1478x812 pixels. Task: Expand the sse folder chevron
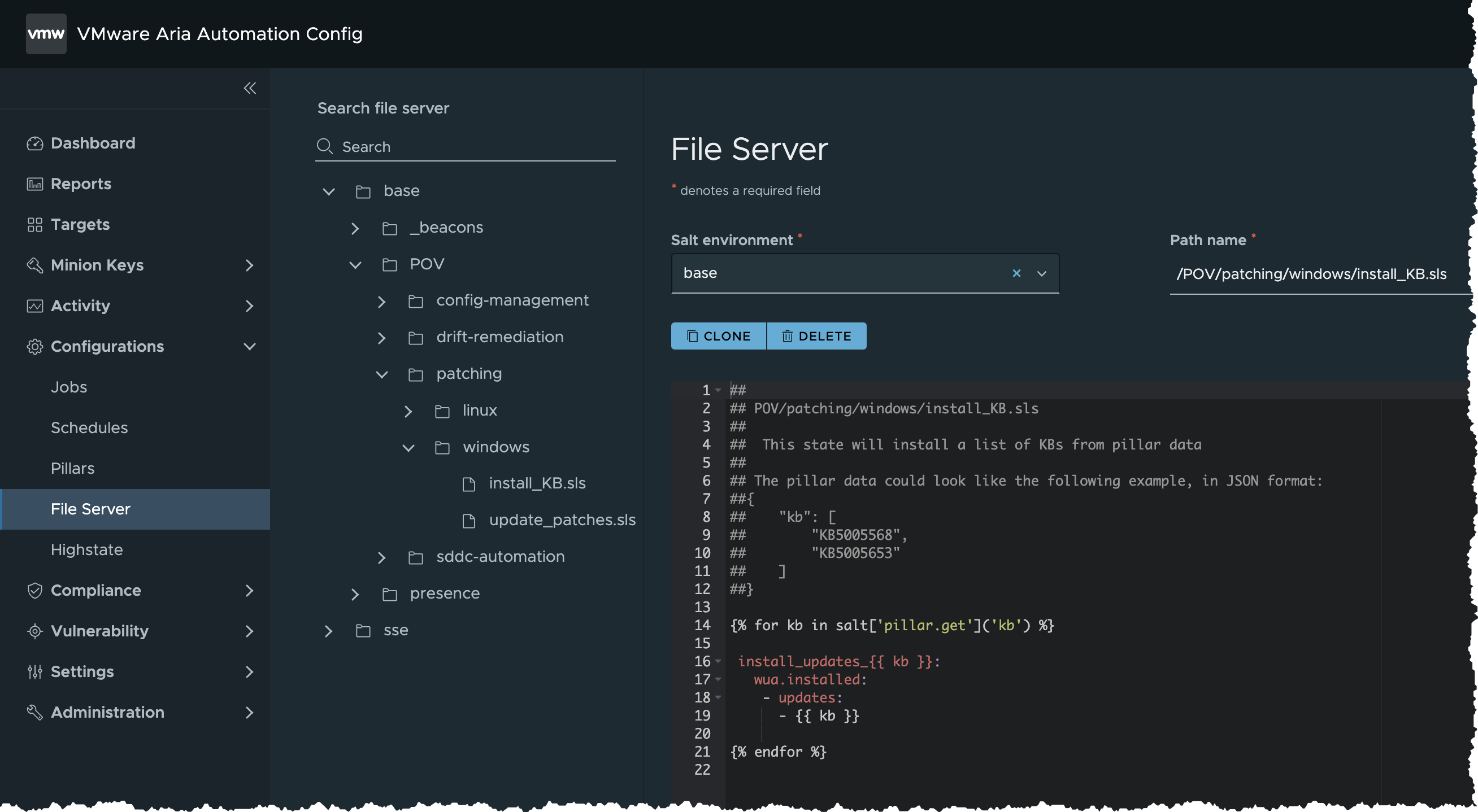[328, 631]
